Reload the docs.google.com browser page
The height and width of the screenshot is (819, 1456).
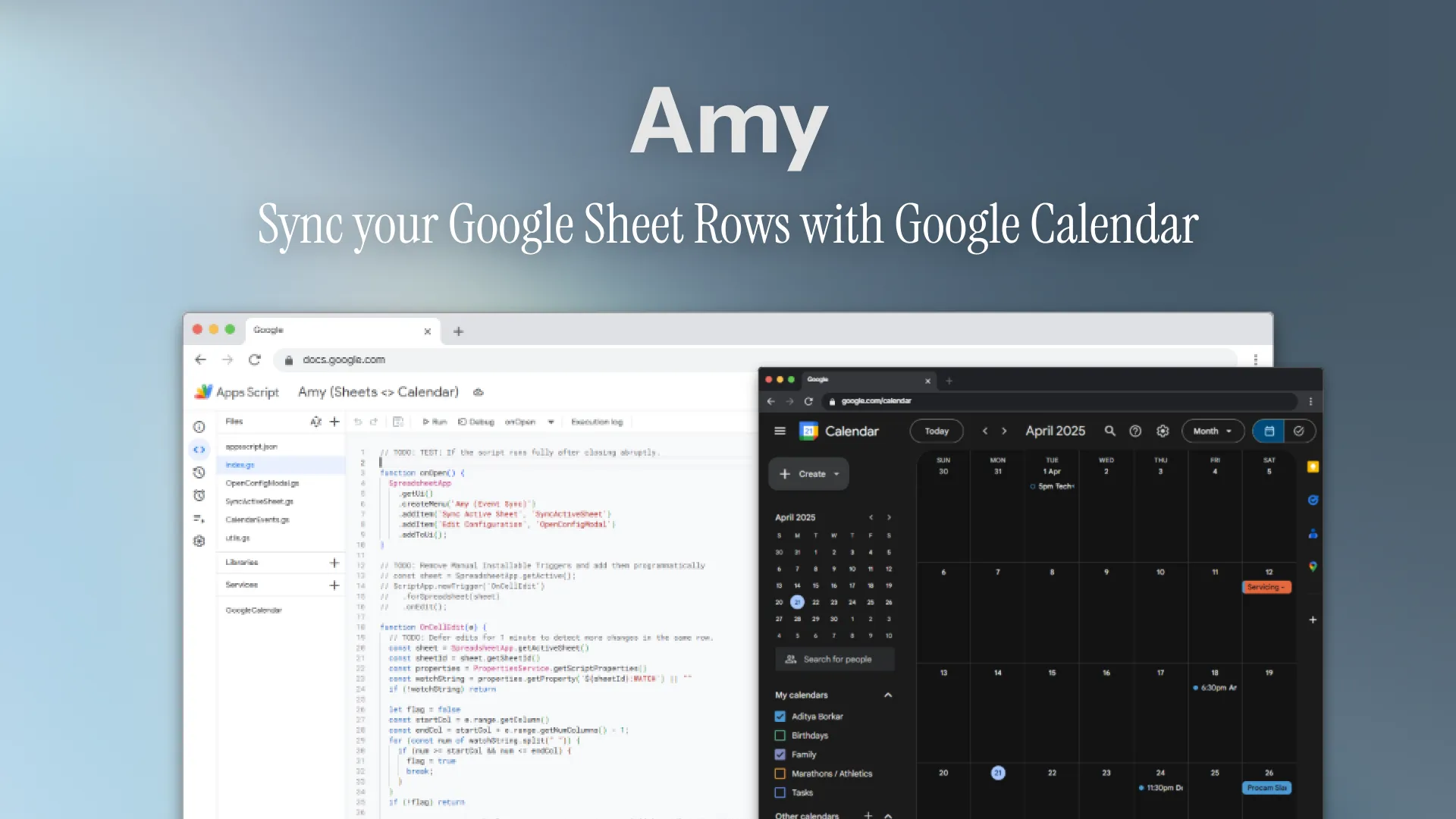click(x=255, y=359)
